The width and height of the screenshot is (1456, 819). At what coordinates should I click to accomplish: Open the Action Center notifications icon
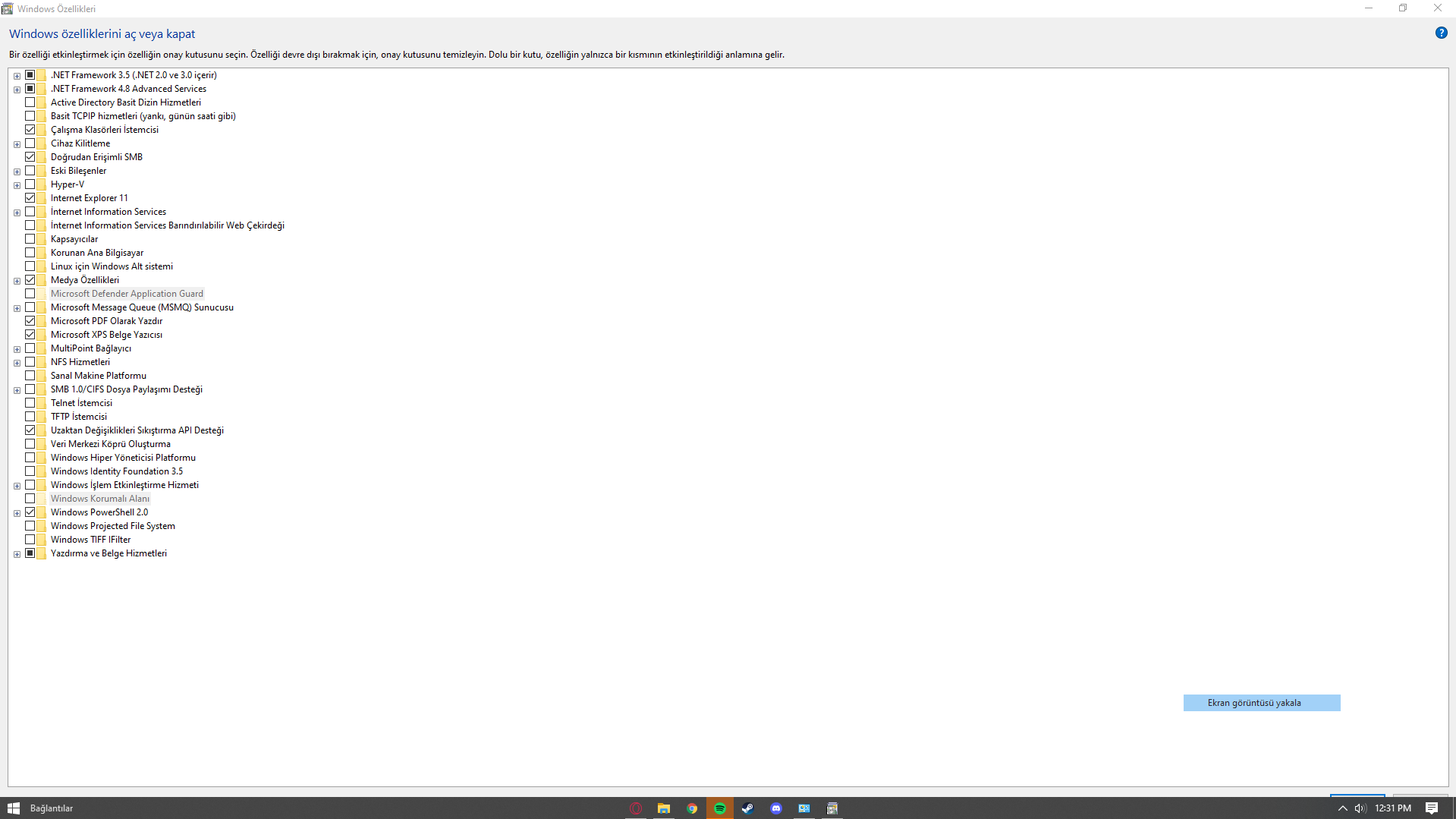(x=1432, y=808)
